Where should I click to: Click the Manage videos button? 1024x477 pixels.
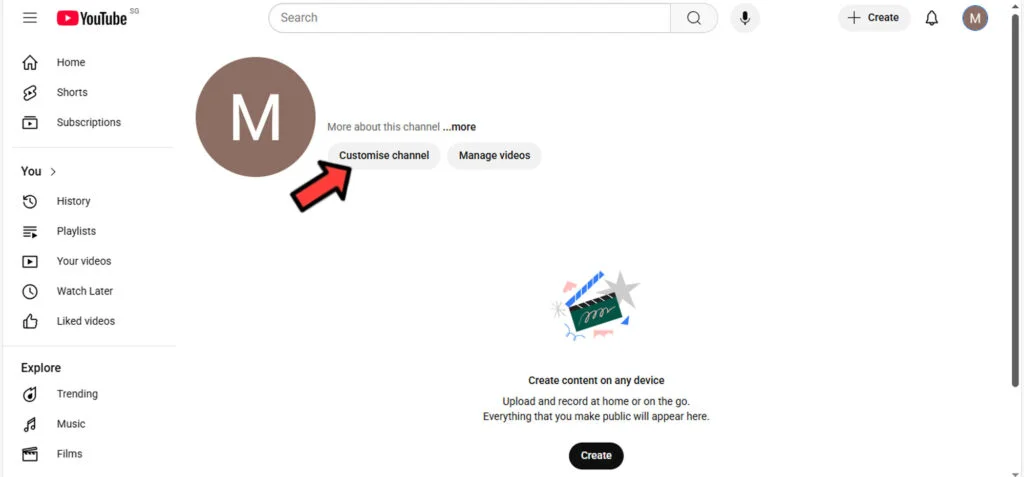click(x=494, y=156)
